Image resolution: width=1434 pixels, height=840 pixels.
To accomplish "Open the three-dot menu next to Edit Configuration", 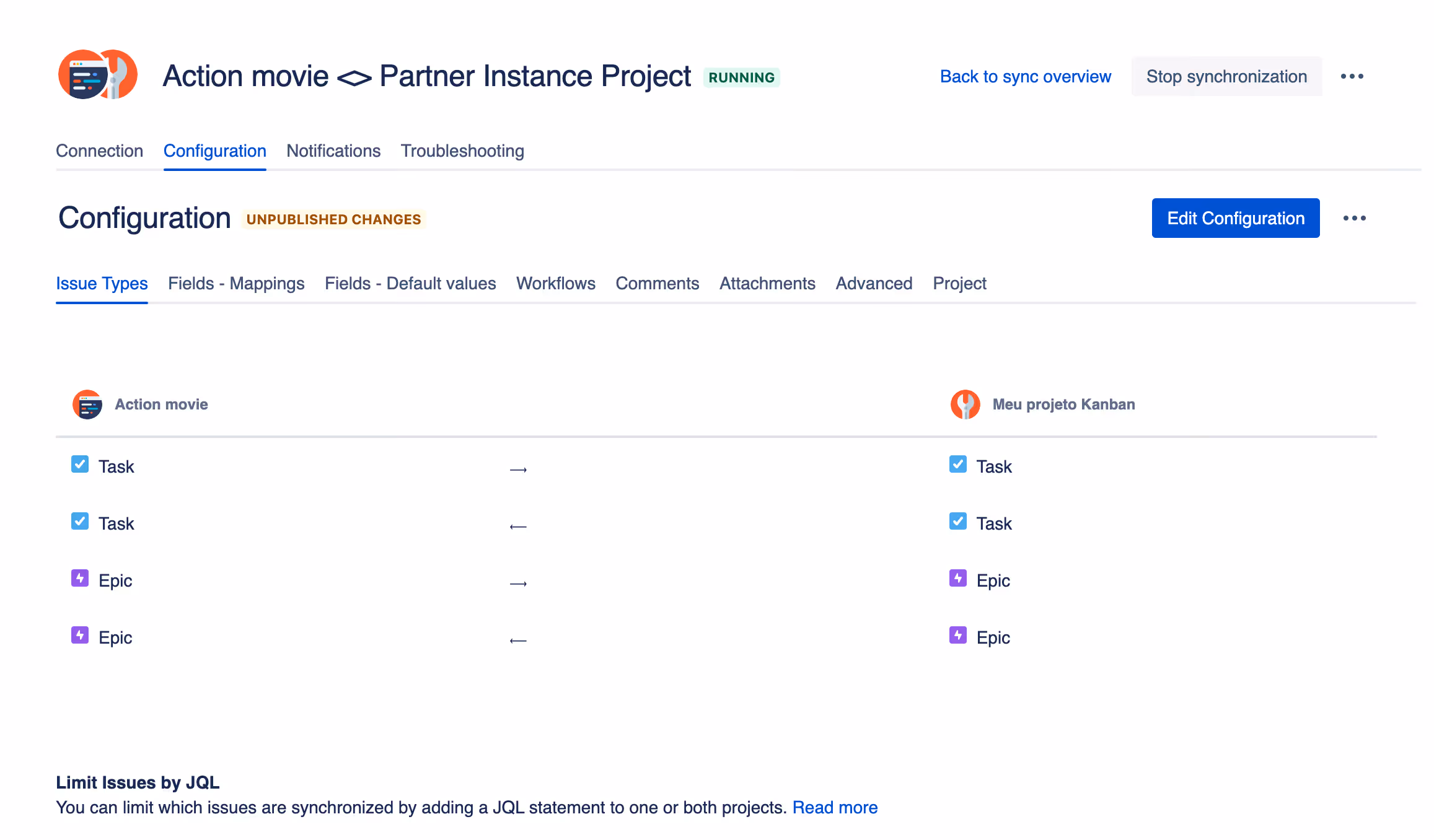I will [x=1354, y=218].
